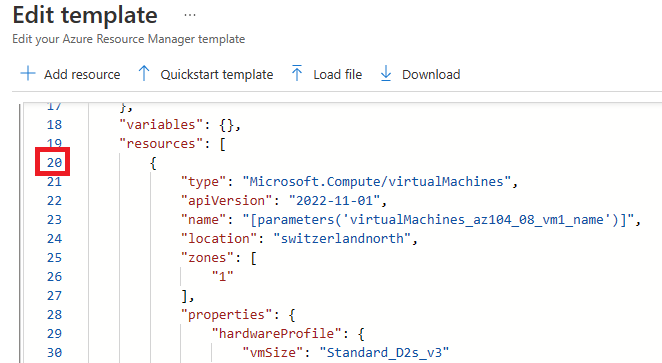Open the Quickstart template option
662x363 pixels.
(217, 74)
